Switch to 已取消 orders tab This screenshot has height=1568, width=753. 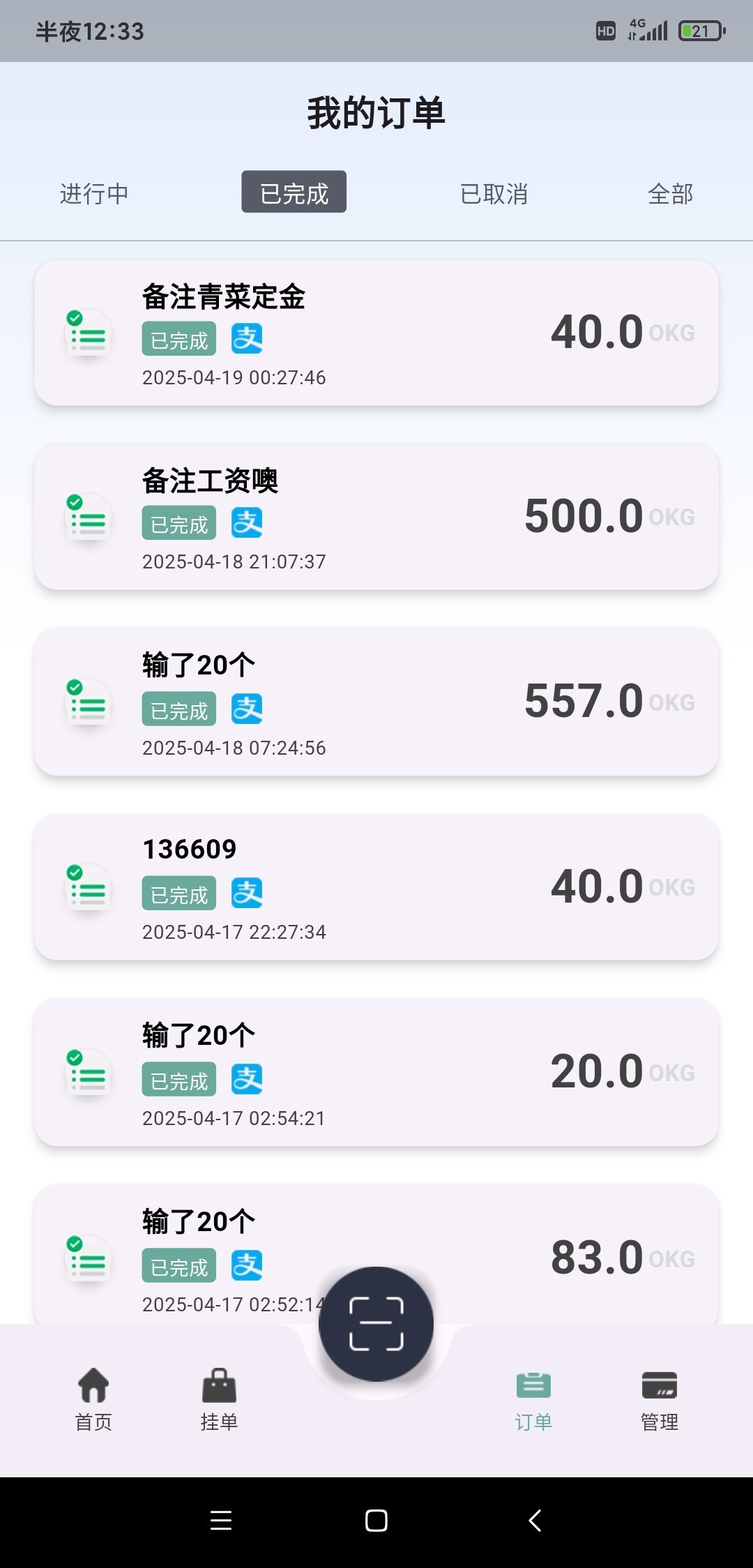[494, 193]
